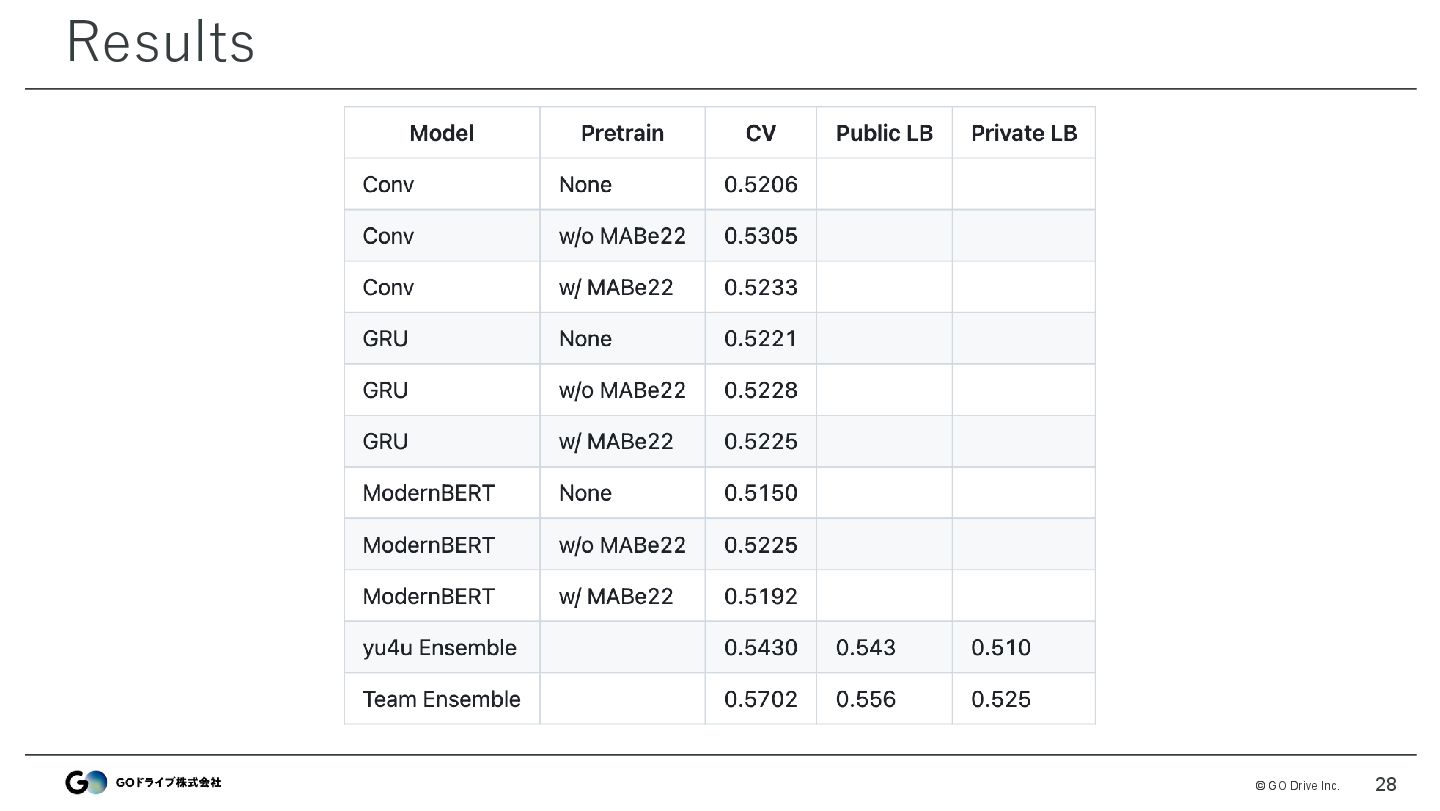Click the GO Drive Inc. copyright text
The image size is (1440, 811).
(x=1297, y=786)
